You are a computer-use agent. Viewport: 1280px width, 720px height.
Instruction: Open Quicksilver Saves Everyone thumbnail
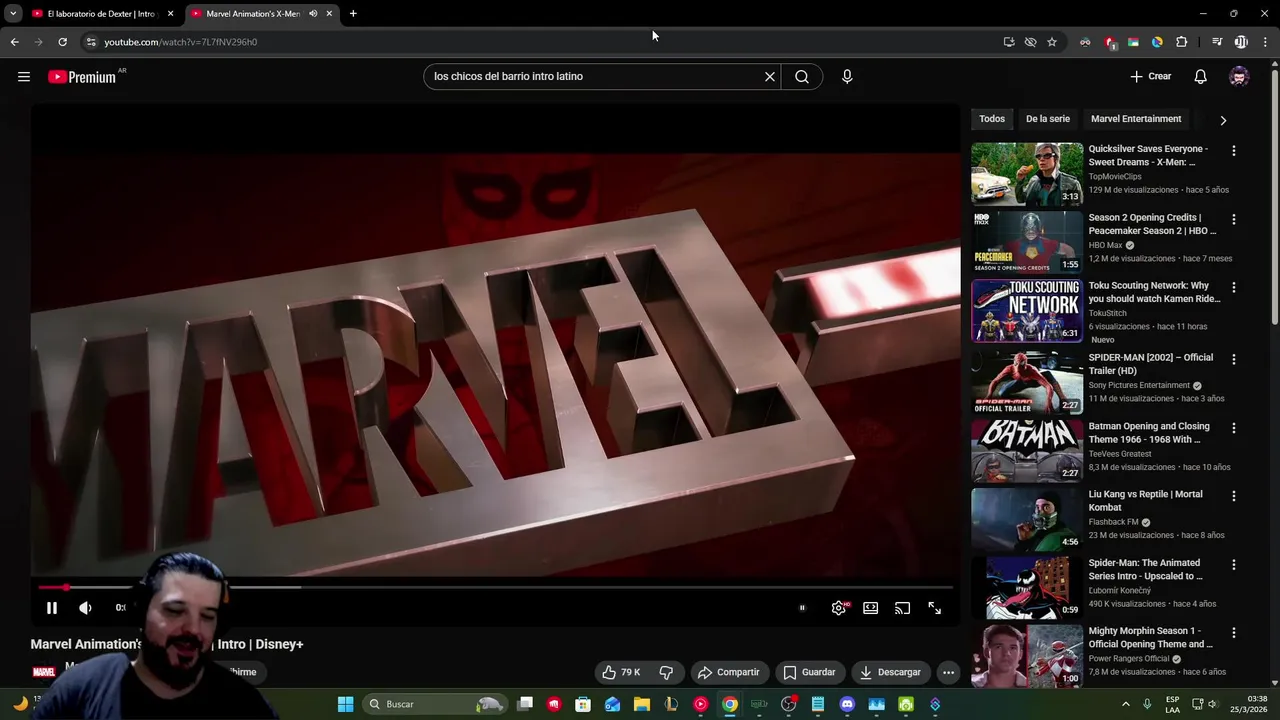click(1027, 174)
